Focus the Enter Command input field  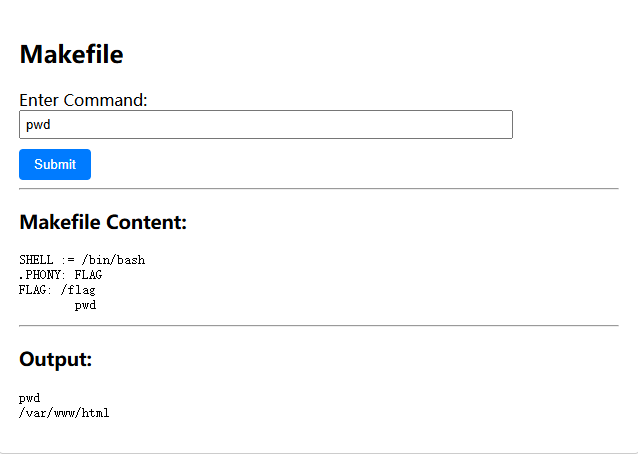pos(265,125)
